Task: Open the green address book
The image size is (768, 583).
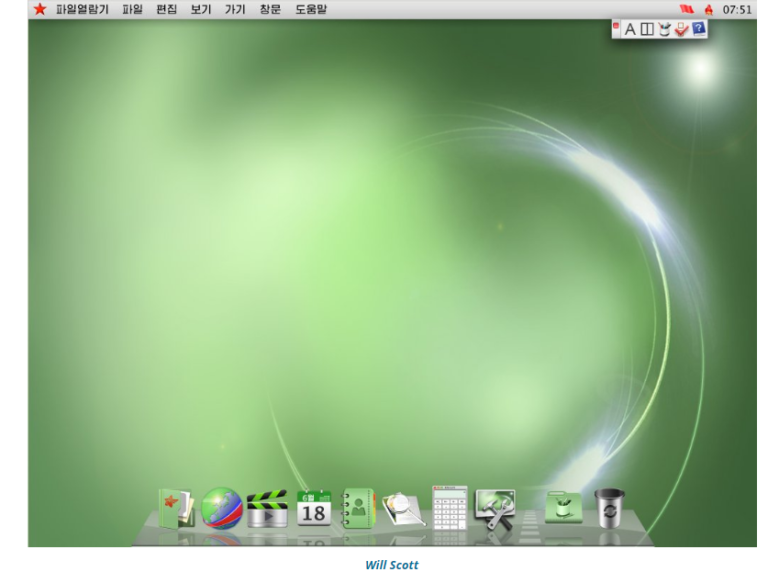Action: coord(358,507)
